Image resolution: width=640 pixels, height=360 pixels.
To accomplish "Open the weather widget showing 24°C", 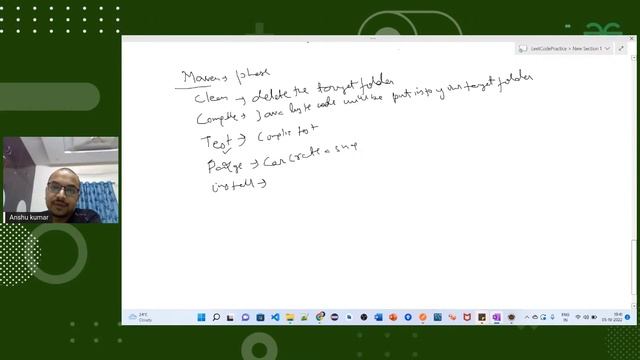I will 140,317.
